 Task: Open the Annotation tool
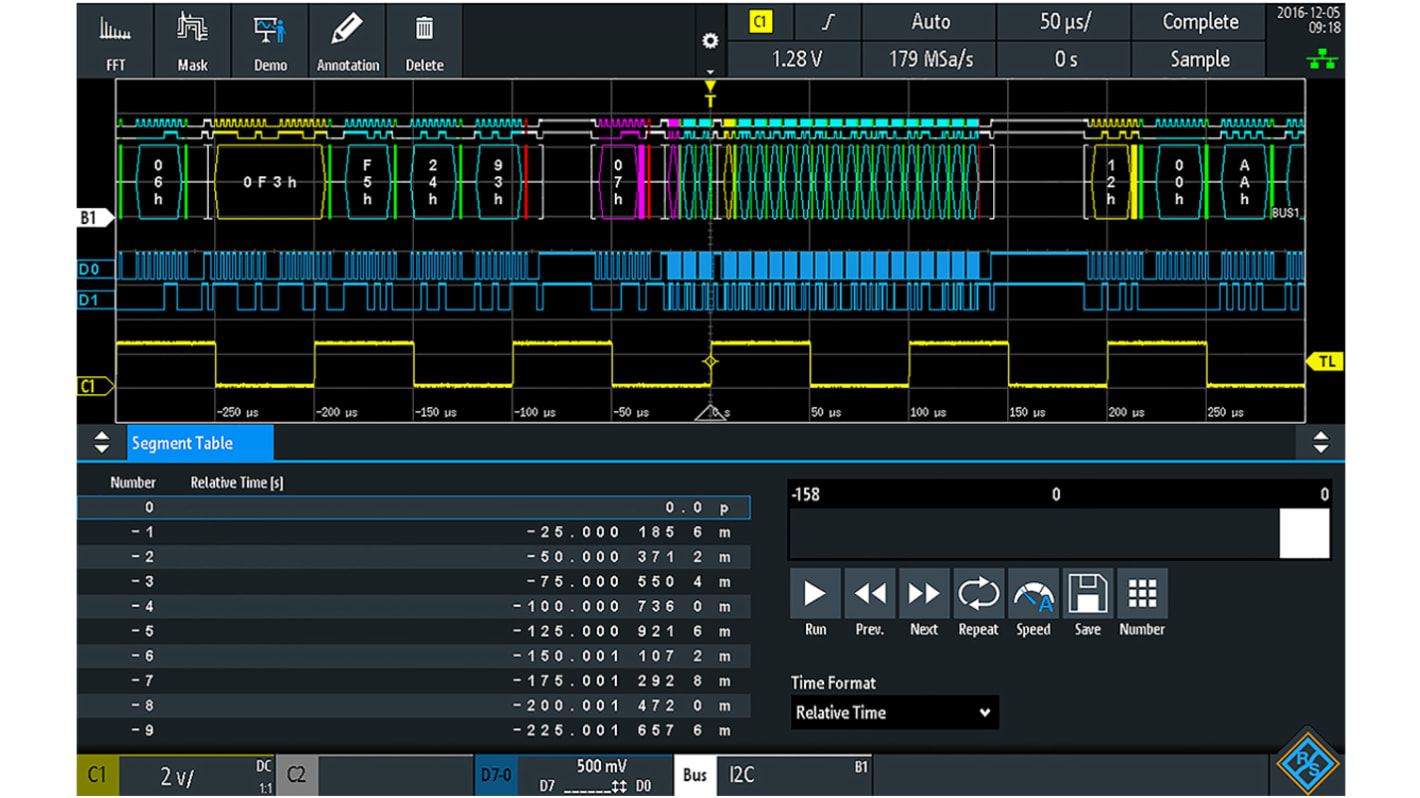347,40
